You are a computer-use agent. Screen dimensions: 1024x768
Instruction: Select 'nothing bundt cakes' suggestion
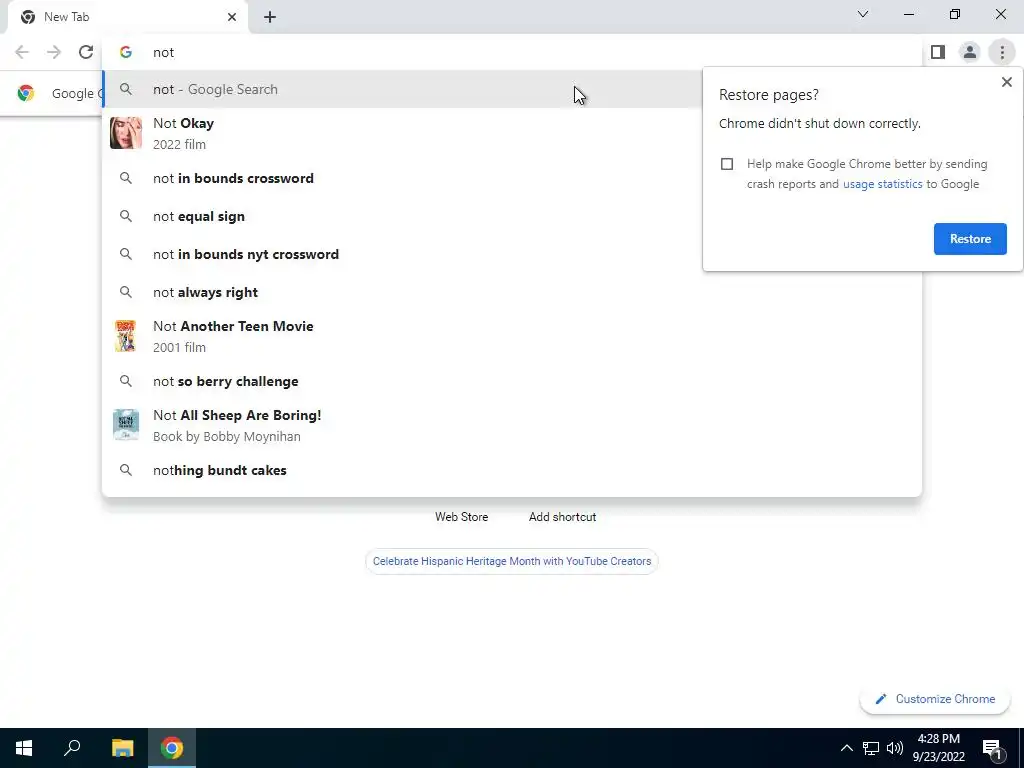click(512, 470)
